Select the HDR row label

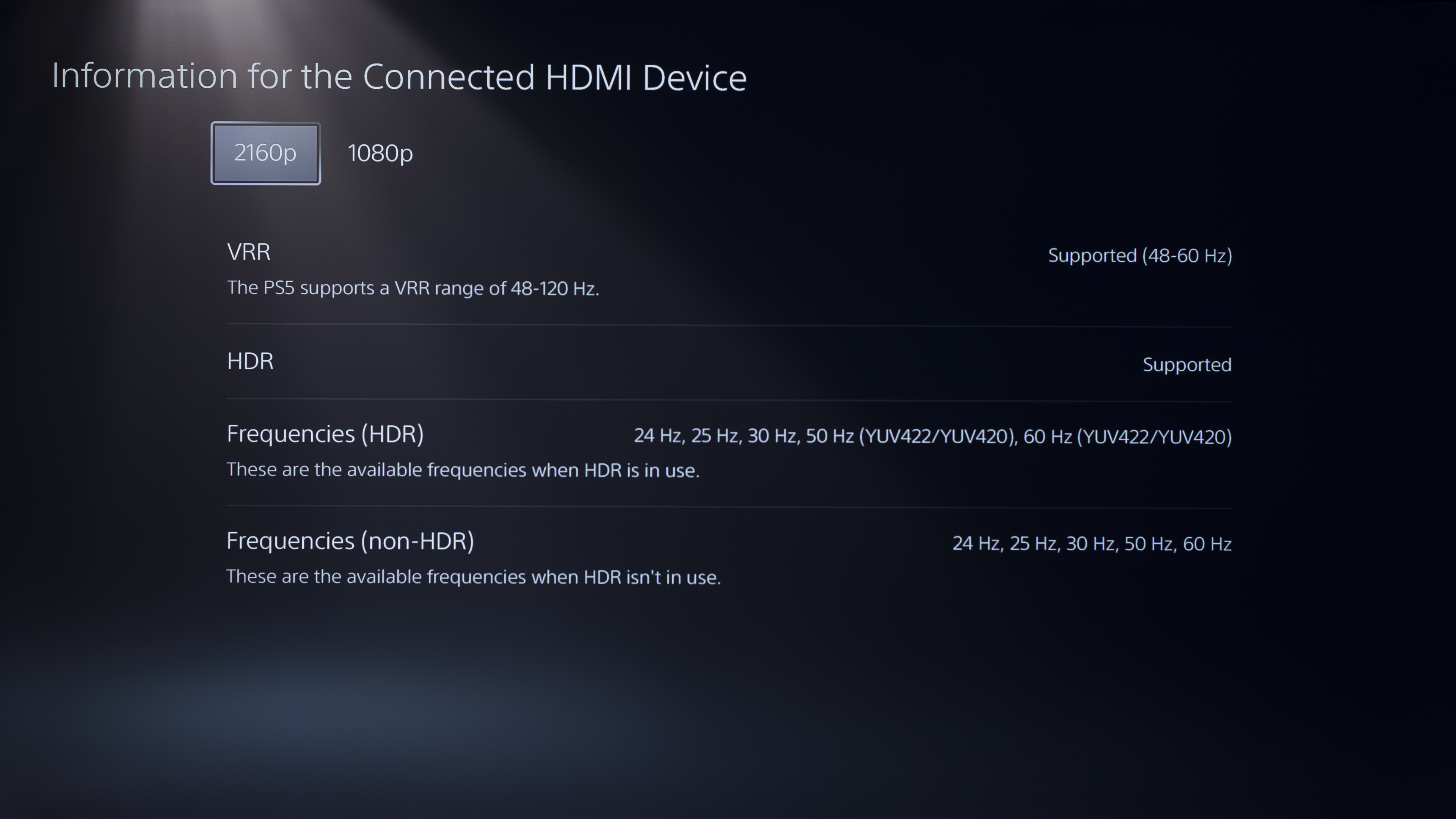tap(250, 361)
